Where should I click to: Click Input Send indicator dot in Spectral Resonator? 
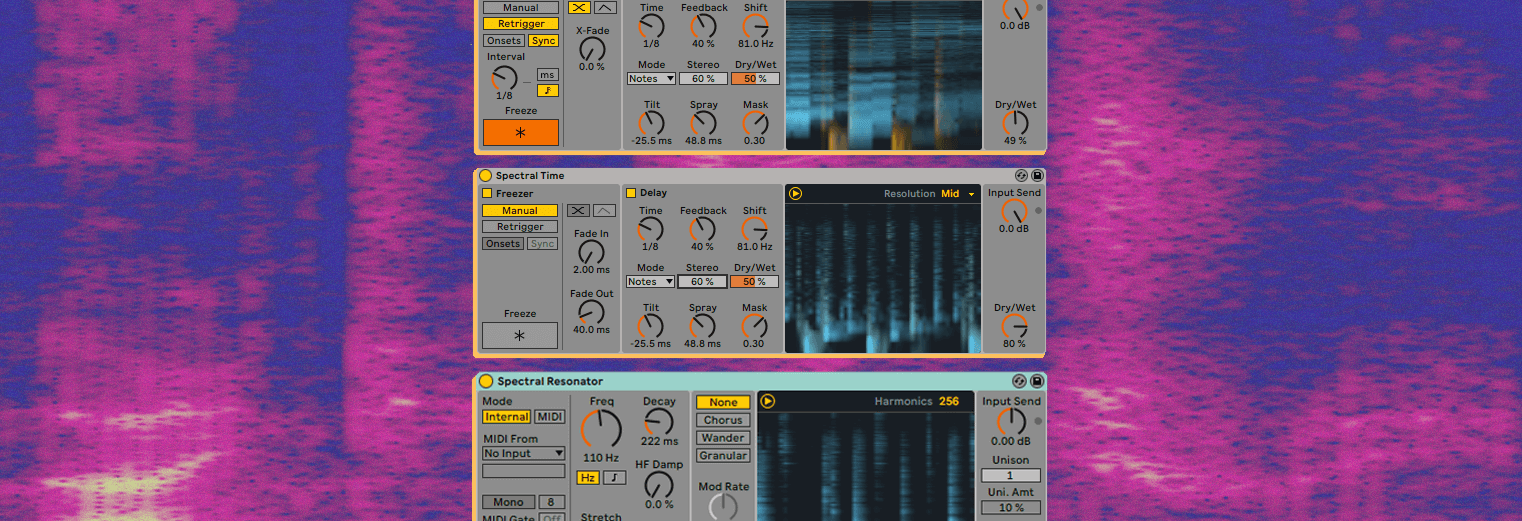(1038, 419)
